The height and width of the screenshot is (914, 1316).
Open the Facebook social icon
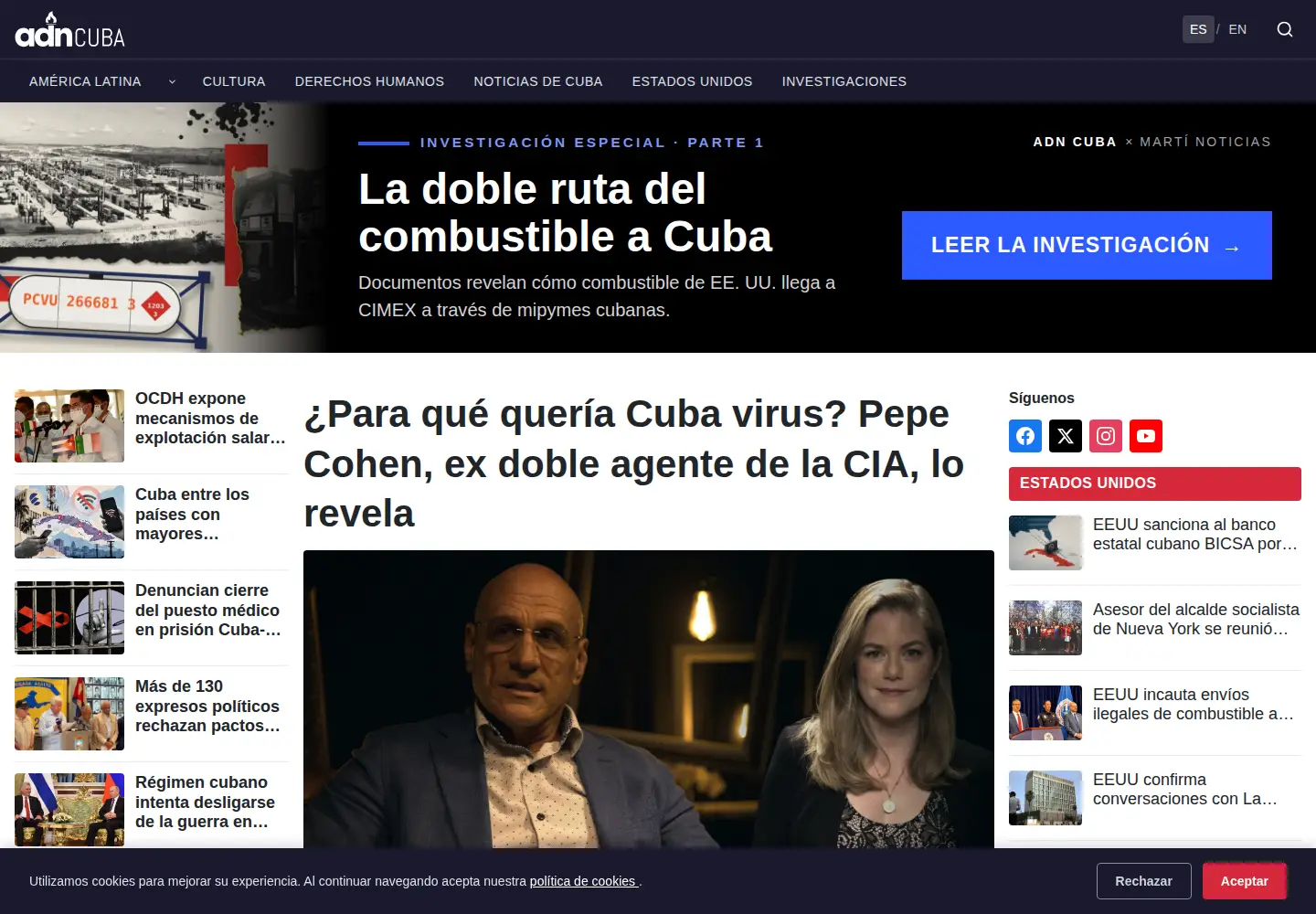tap(1025, 436)
